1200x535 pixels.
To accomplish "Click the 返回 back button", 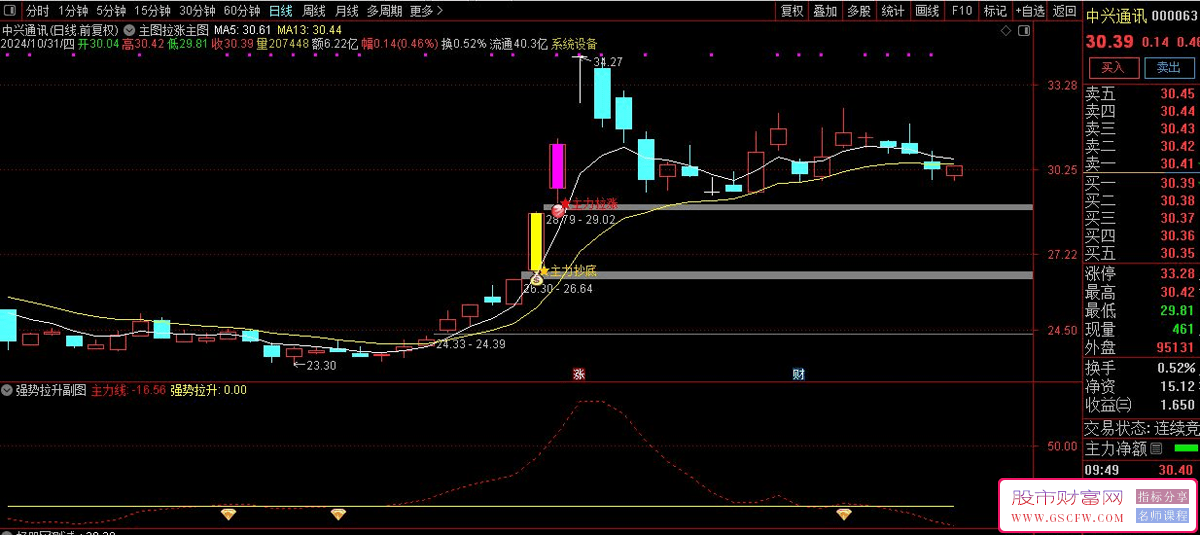I will (1063, 11).
